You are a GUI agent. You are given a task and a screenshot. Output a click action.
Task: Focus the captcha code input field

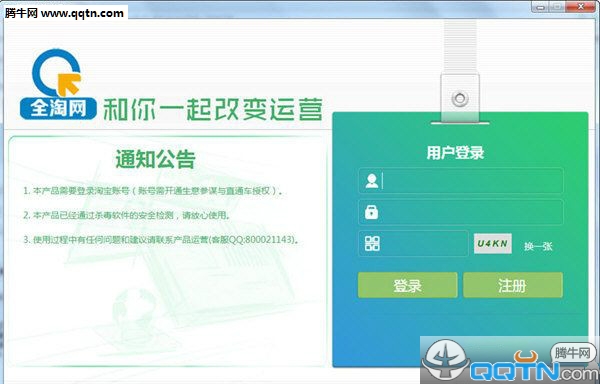(x=413, y=243)
